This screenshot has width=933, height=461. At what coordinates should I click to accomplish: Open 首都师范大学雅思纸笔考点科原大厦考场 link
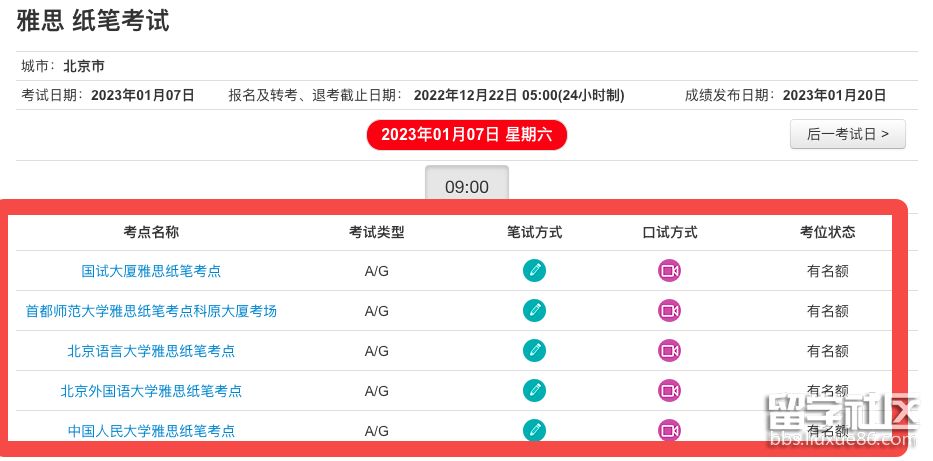point(151,311)
